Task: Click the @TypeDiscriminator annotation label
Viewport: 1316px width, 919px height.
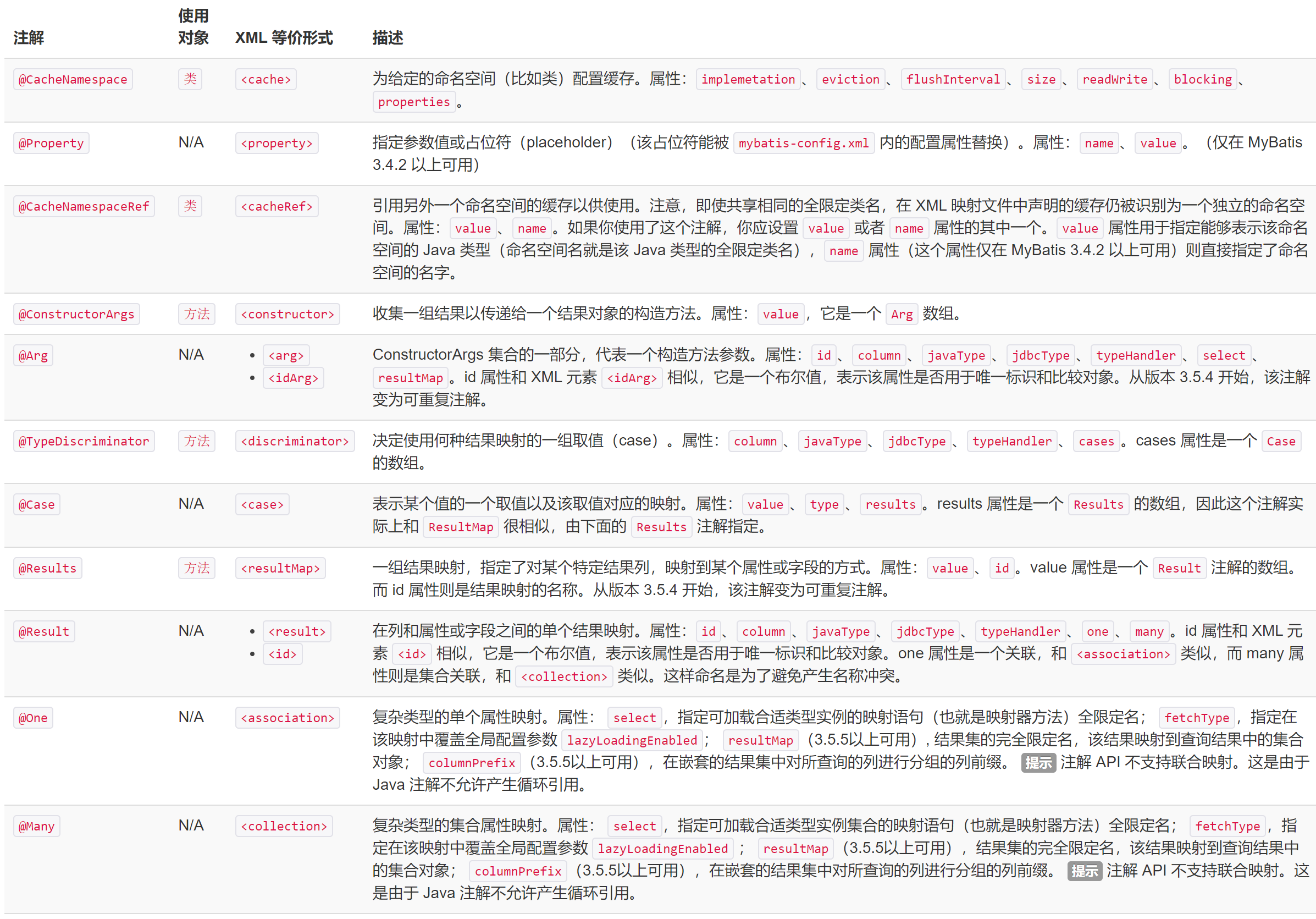Action: (x=84, y=441)
